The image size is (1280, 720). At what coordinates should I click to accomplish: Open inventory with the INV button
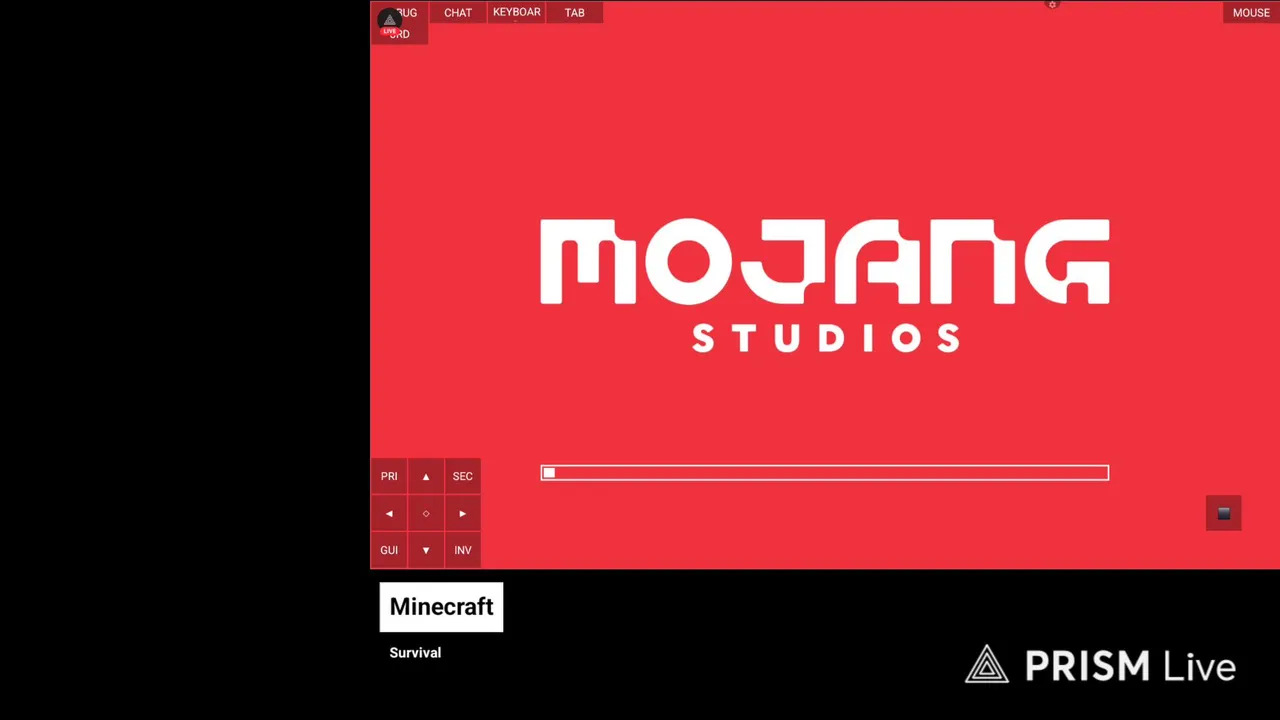pos(462,550)
